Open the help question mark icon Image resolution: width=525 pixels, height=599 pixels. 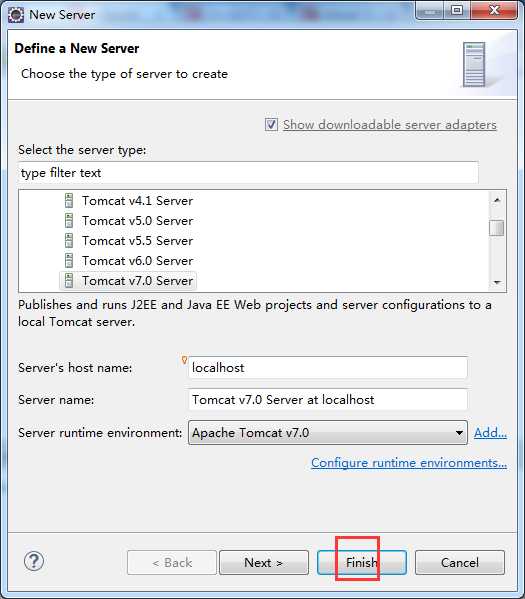tap(34, 561)
